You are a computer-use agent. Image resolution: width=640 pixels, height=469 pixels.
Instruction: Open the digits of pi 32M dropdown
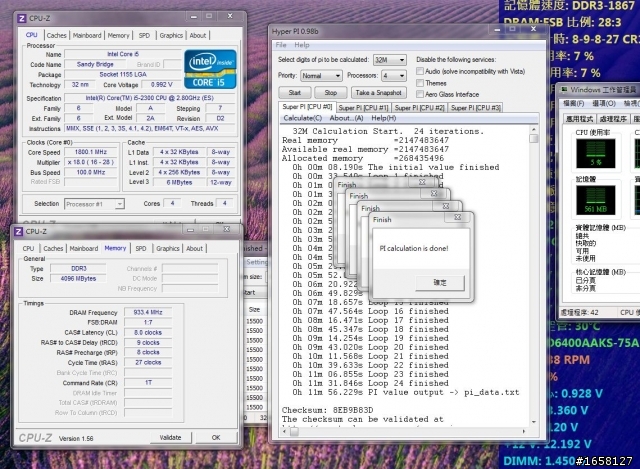(390, 60)
